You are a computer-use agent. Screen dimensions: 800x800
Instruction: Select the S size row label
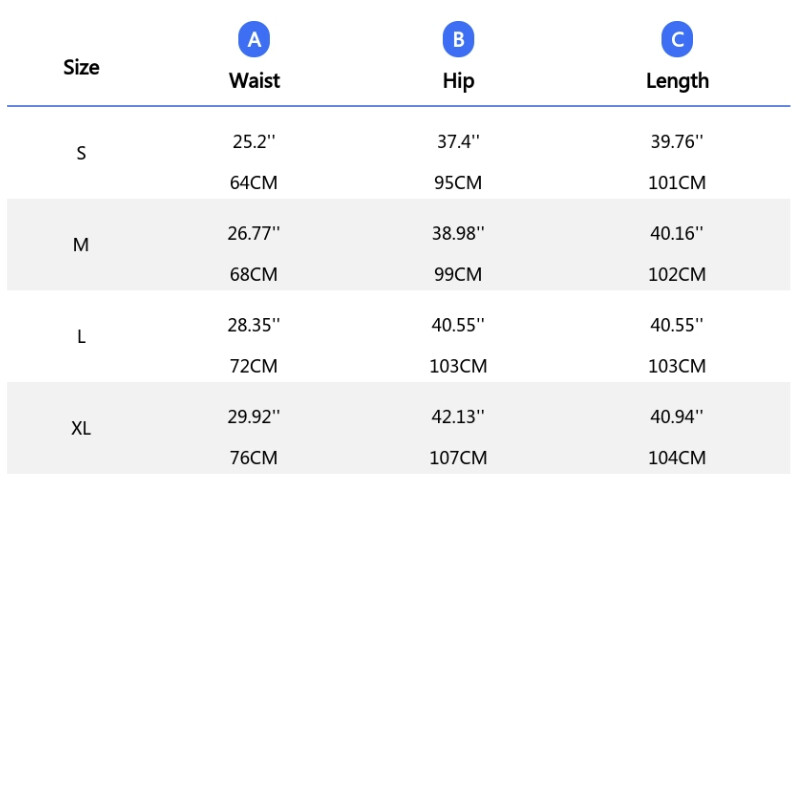(81, 153)
